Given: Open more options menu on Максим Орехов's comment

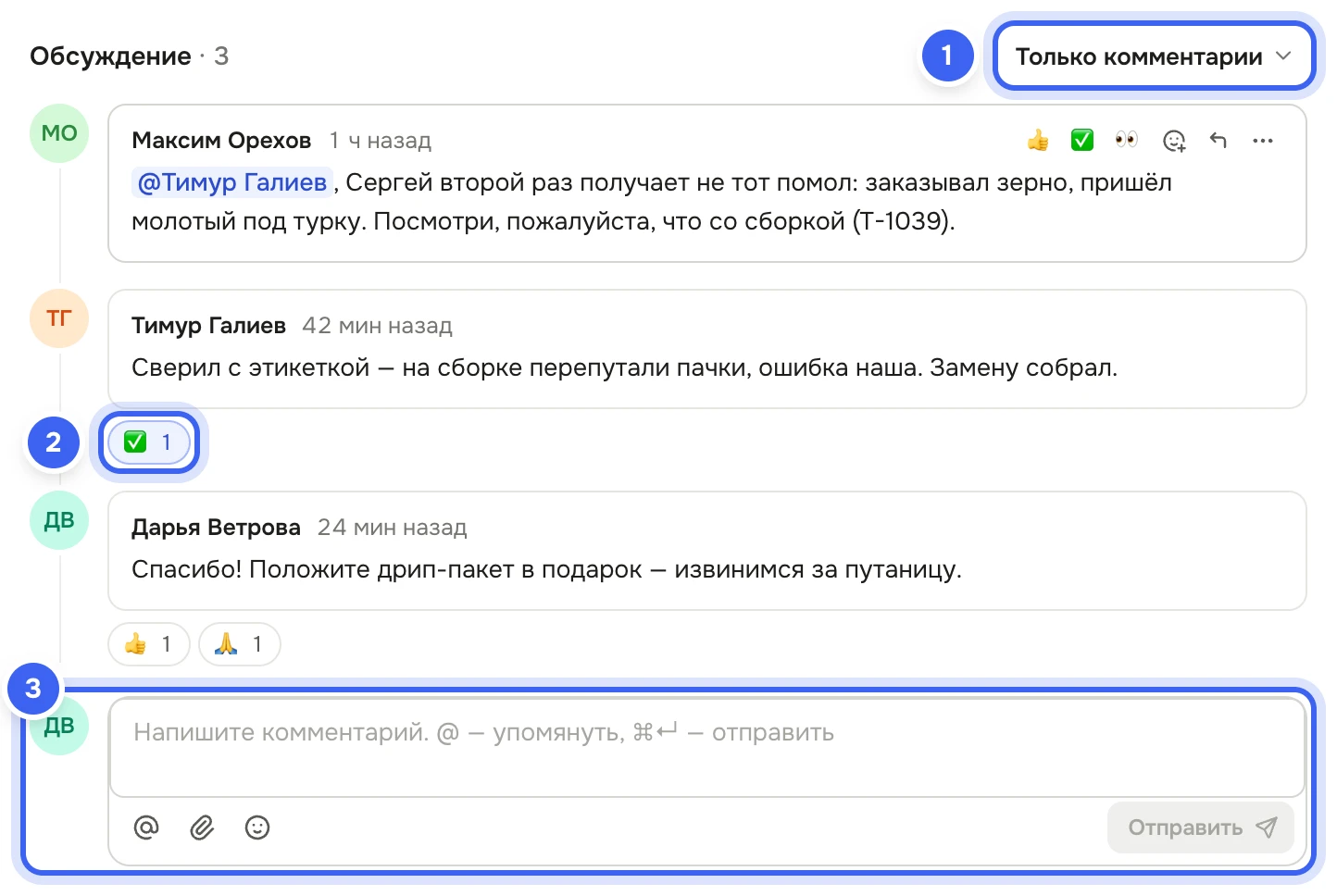Looking at the screenshot, I should click(1263, 141).
